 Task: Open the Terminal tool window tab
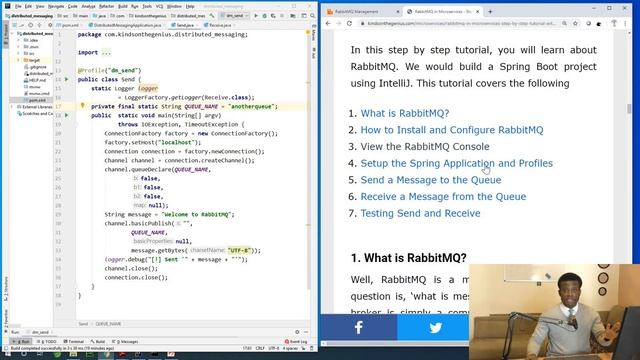click(74, 341)
